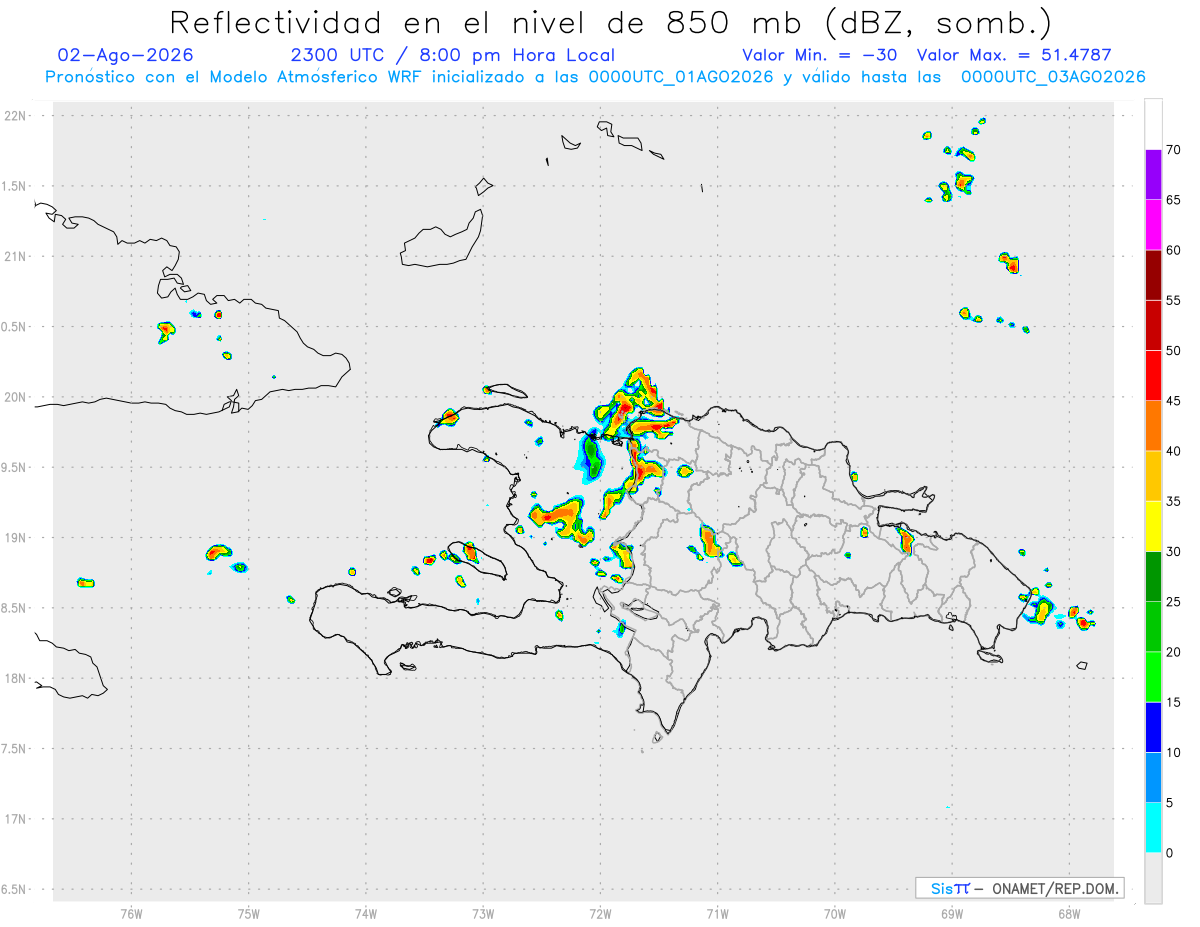Click the latitude axis label '18N'
1200x927 pixels.
(17, 678)
